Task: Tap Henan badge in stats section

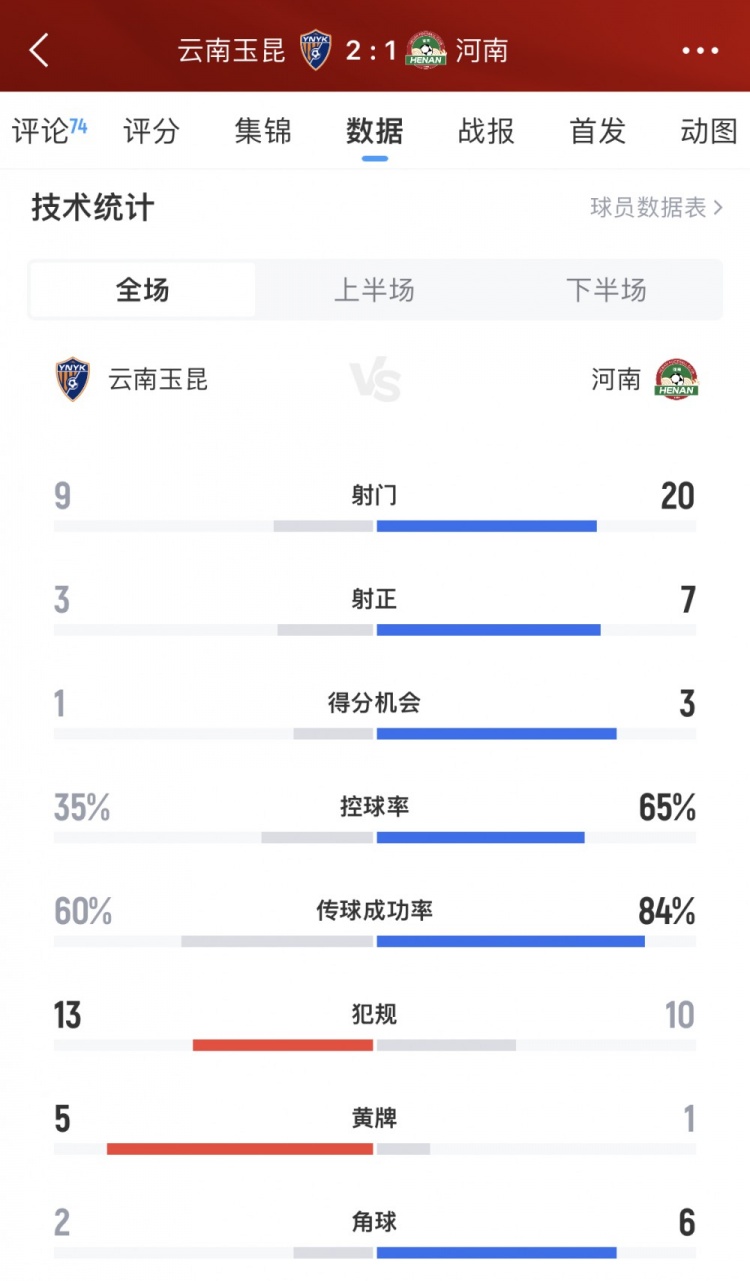Action: (x=676, y=380)
